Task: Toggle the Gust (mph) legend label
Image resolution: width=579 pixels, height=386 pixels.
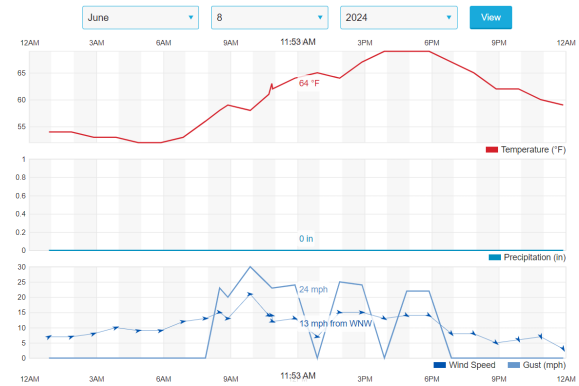Action: 544,365
